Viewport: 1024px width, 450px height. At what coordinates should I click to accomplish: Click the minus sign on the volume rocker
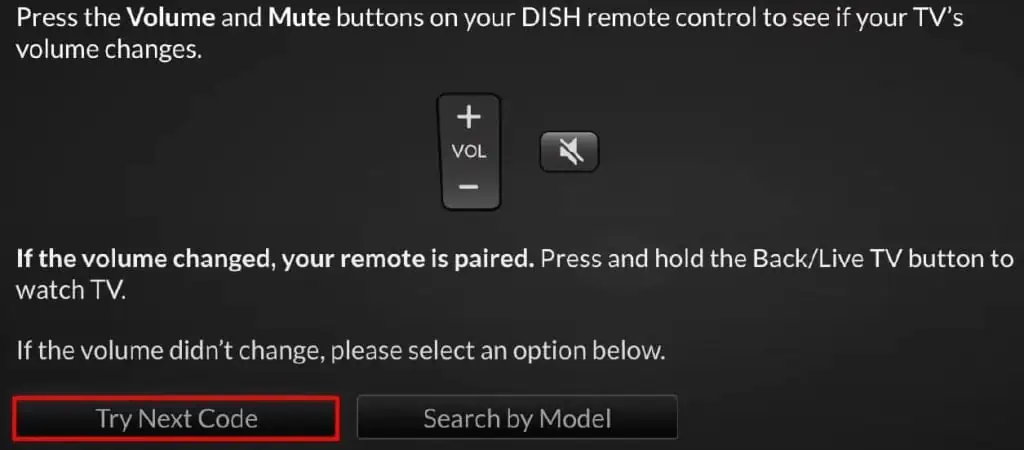coord(468,187)
